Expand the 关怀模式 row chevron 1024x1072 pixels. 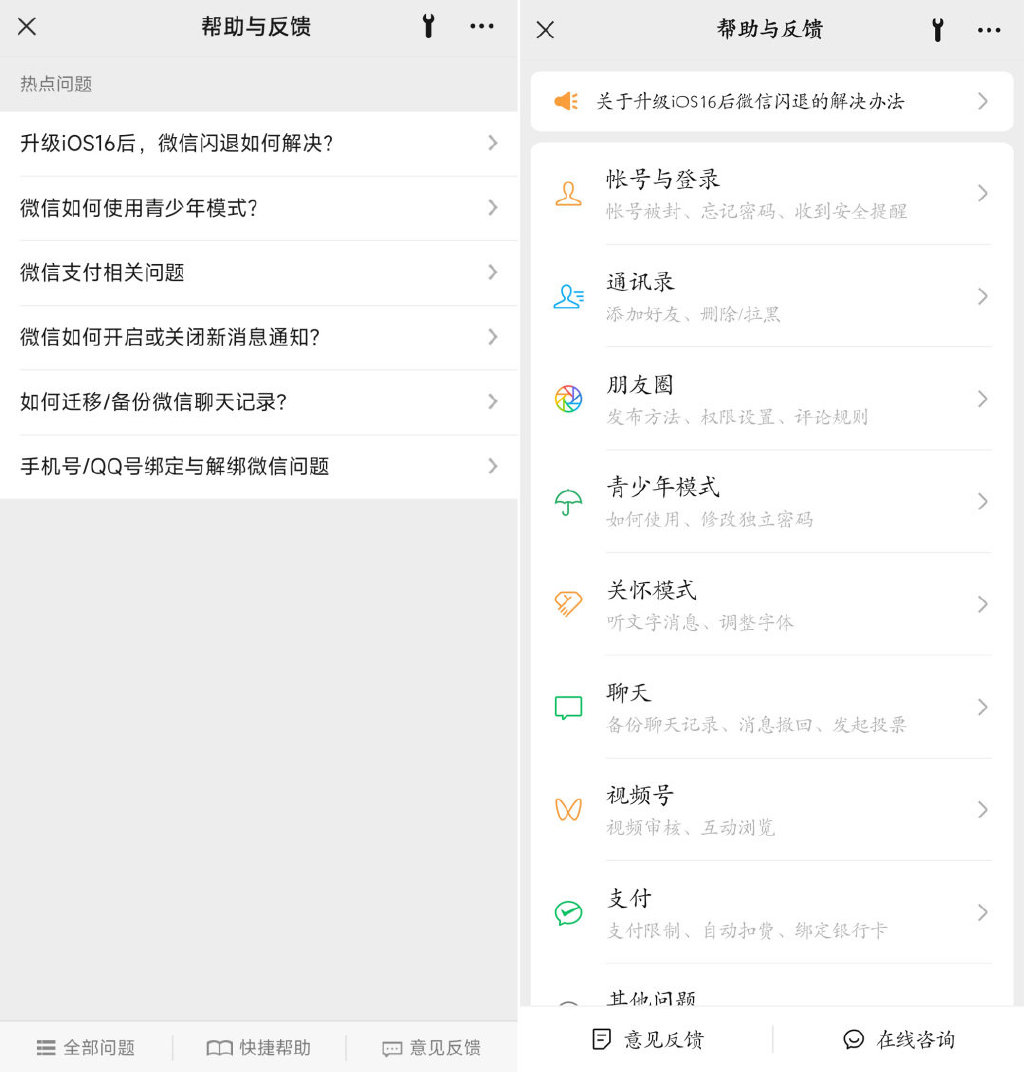982,604
